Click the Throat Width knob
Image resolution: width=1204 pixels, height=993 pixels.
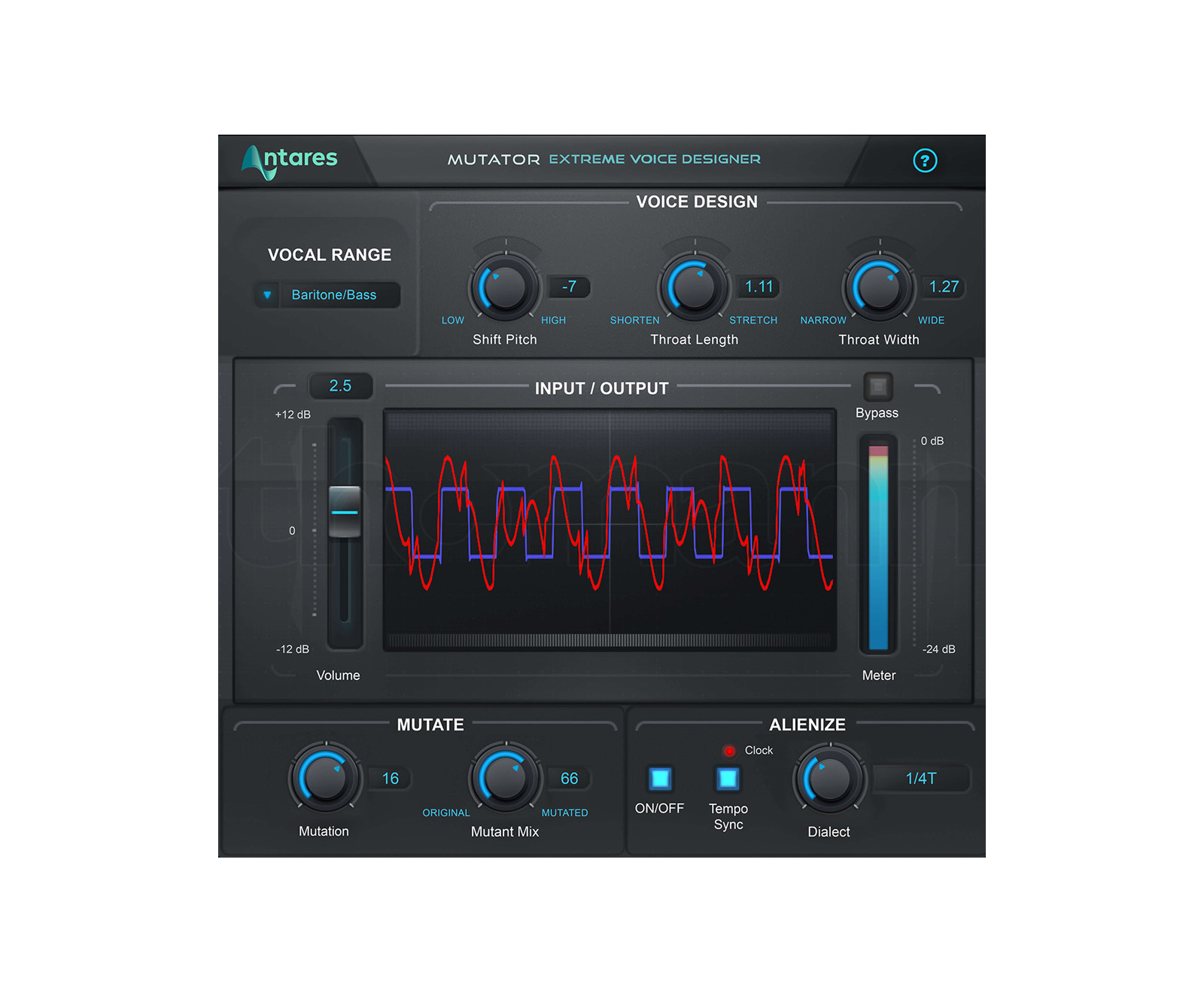click(x=878, y=287)
